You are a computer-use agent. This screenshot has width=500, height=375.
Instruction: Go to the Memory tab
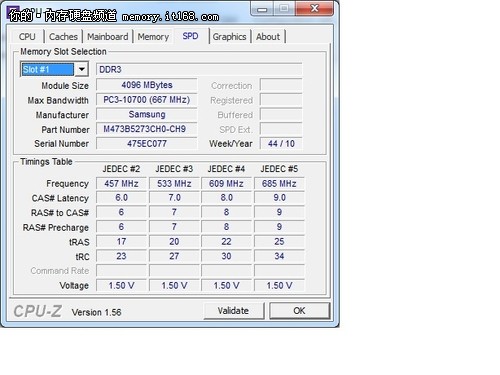coord(153,37)
